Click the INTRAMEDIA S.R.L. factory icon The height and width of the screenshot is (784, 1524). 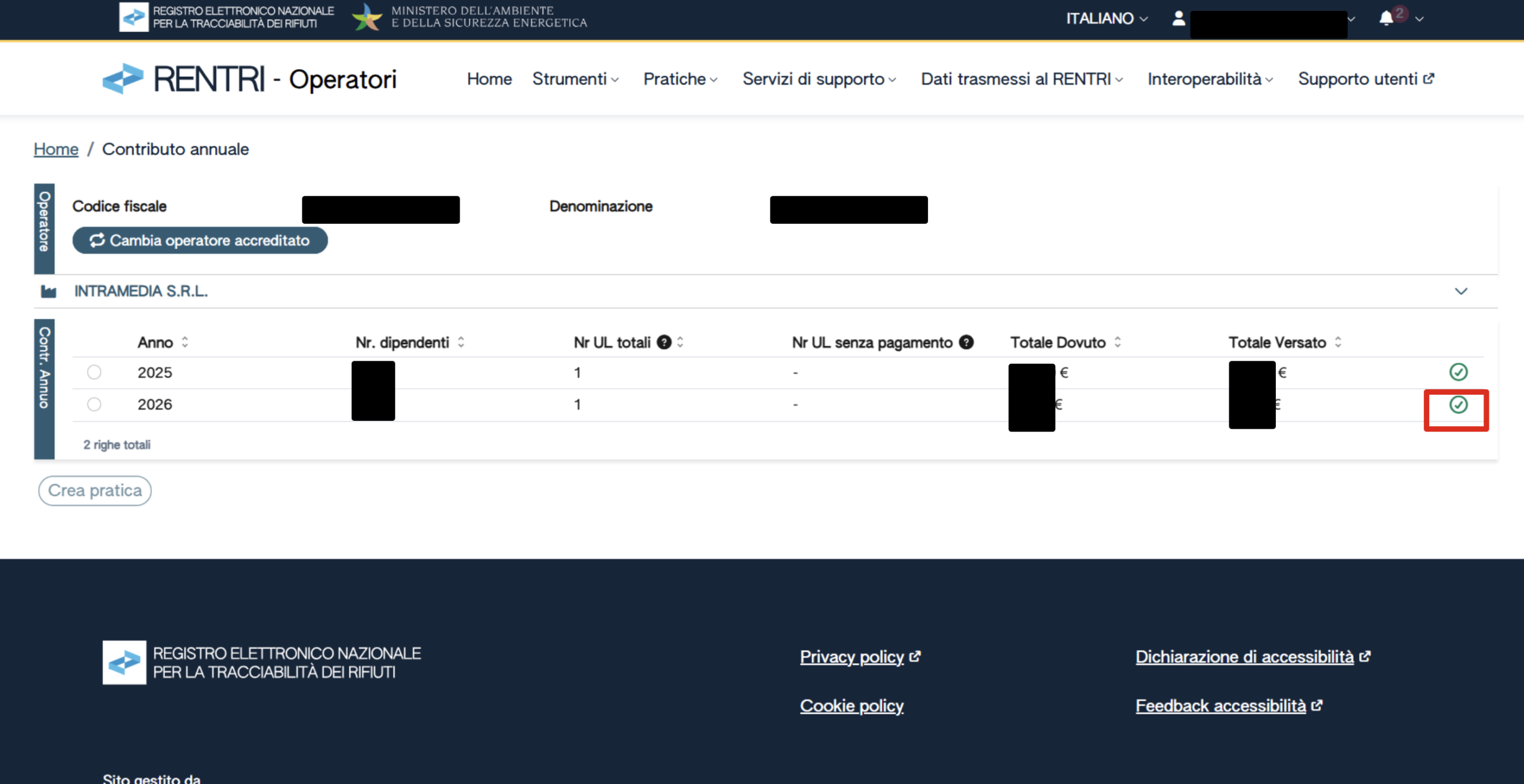(x=48, y=291)
